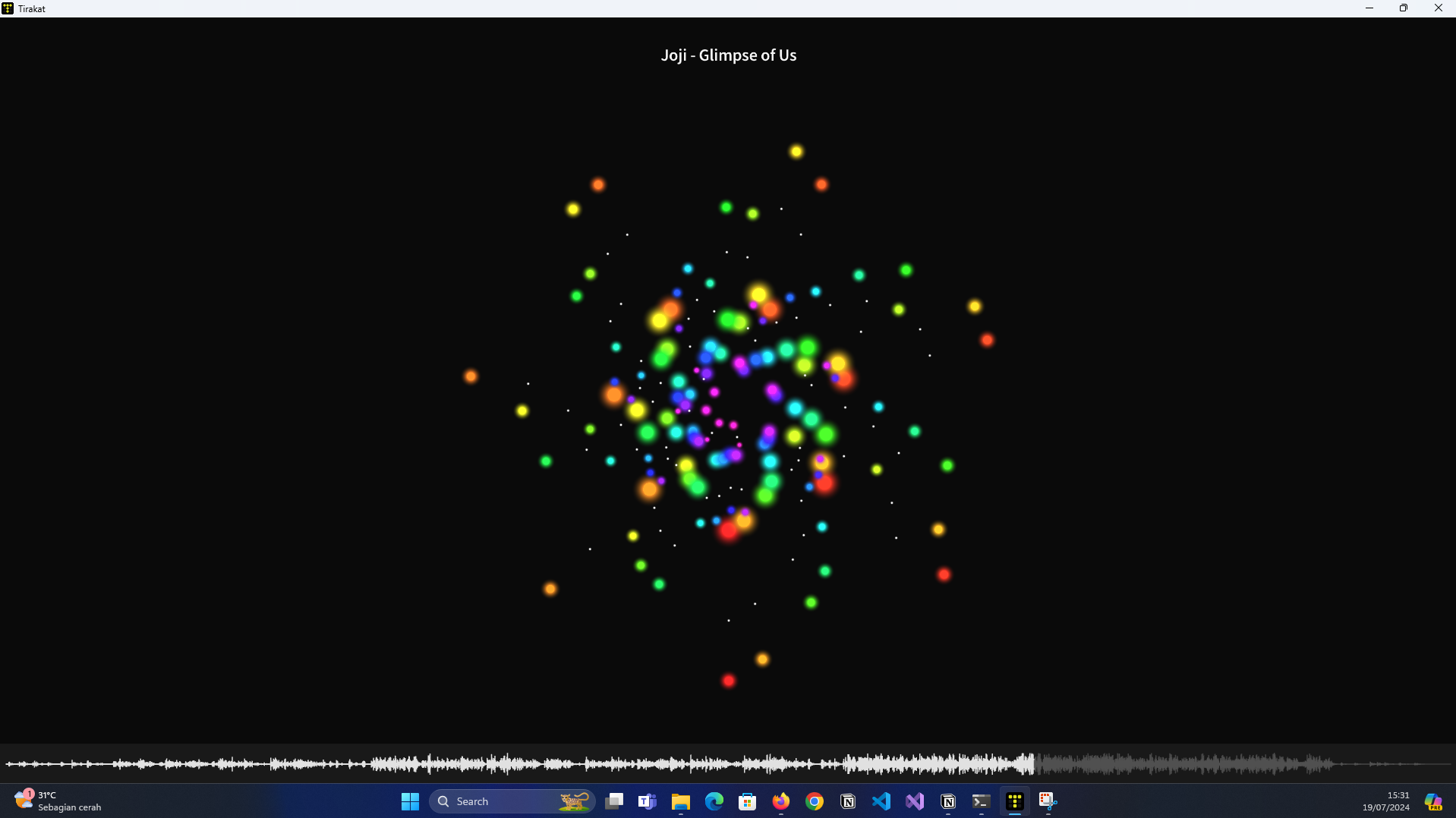Open the clock showing 15:31
Image resolution: width=1456 pixels, height=818 pixels.
[x=1386, y=801]
